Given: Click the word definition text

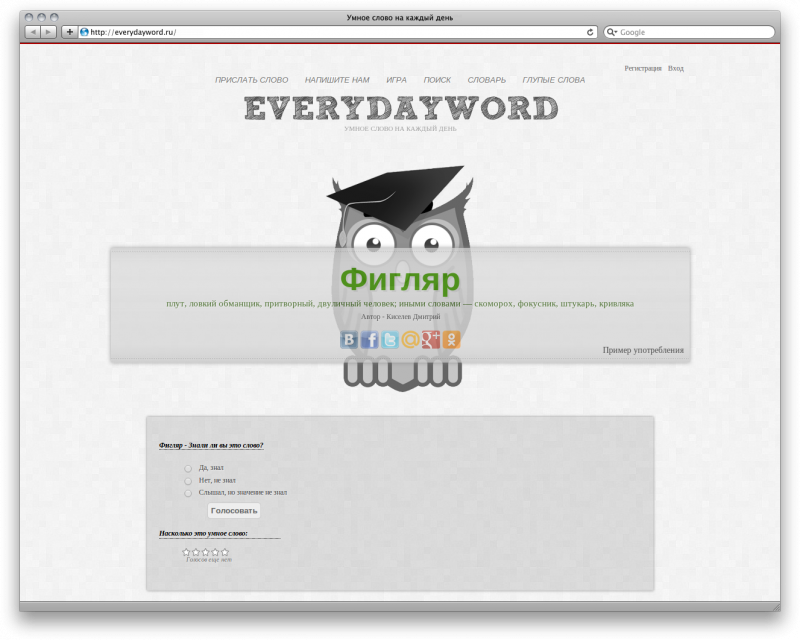Looking at the screenshot, I should pyautogui.click(x=400, y=304).
